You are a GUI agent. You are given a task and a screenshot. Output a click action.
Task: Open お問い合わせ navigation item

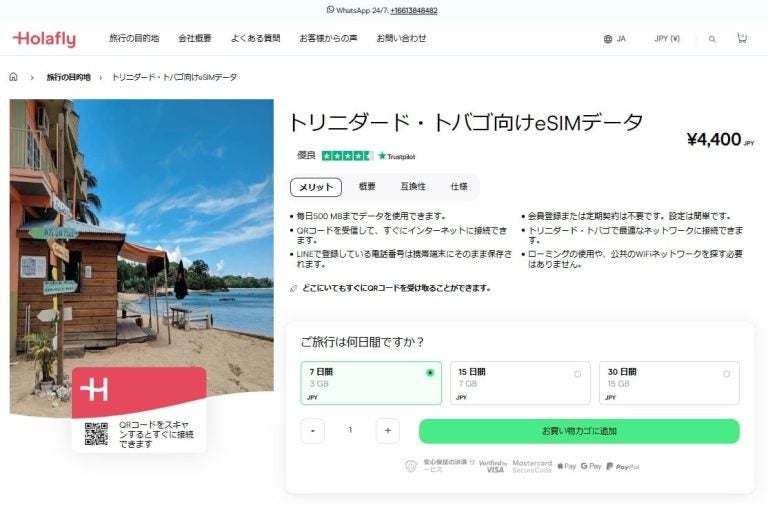(x=401, y=38)
